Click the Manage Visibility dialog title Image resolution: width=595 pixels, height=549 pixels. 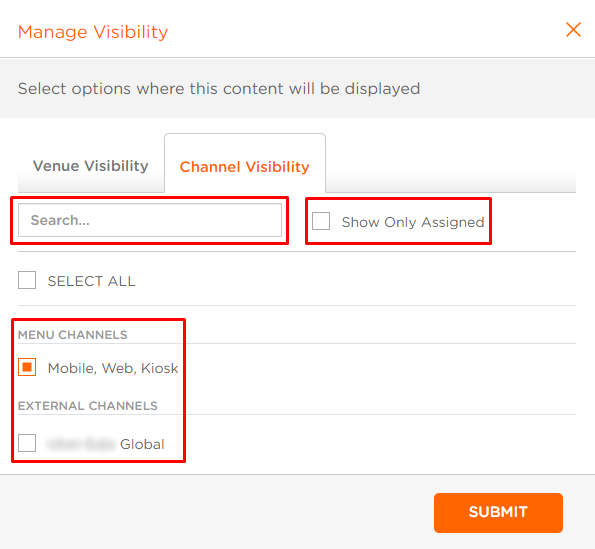(93, 32)
